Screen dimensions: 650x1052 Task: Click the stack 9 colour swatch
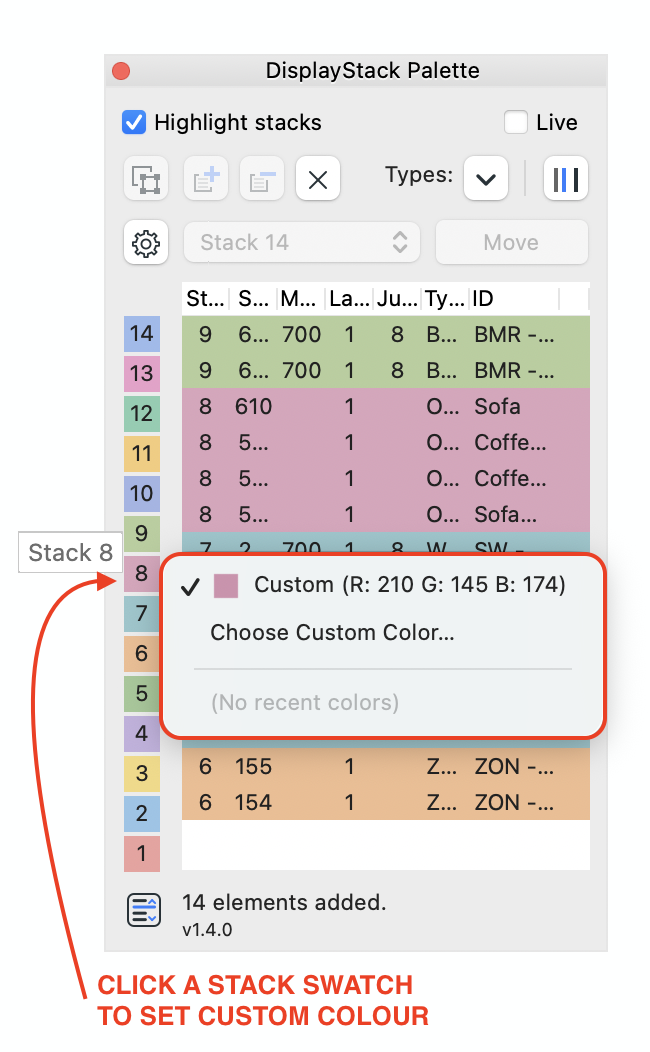tap(142, 533)
